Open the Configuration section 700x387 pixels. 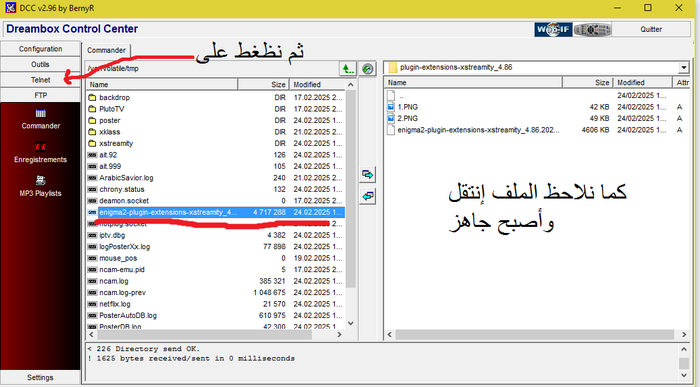coord(41,49)
